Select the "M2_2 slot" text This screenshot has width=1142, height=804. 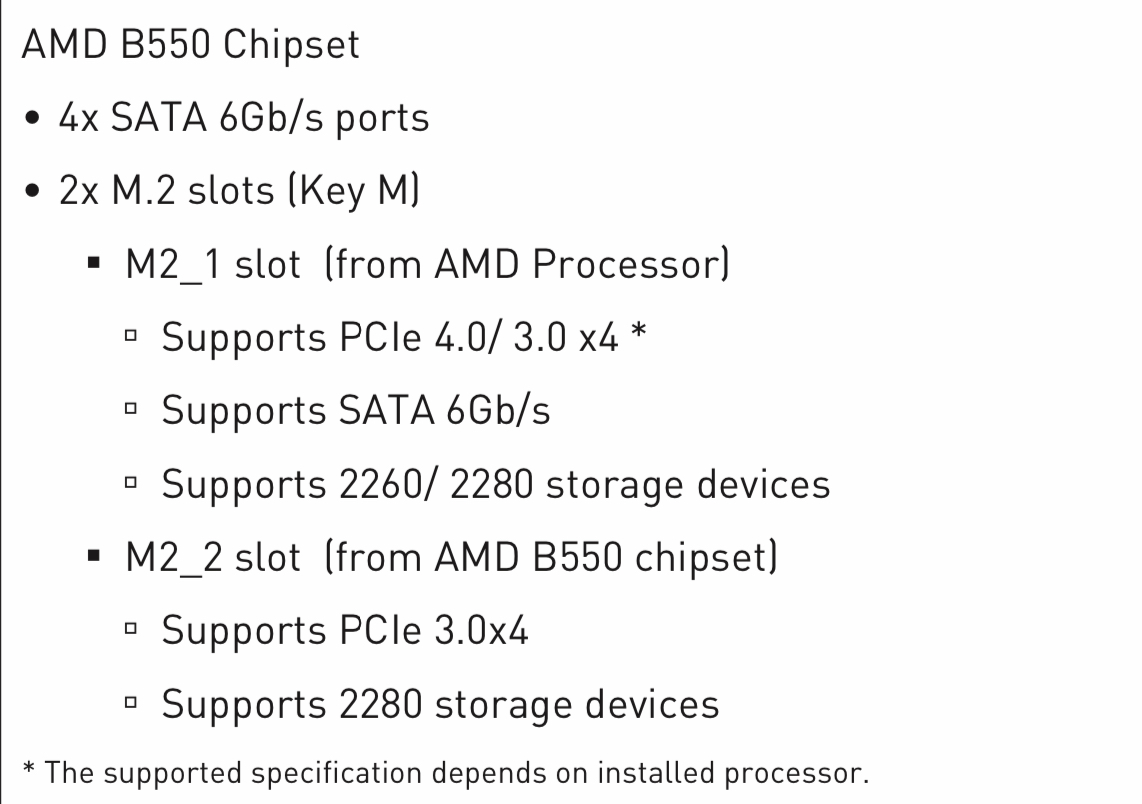tap(212, 558)
